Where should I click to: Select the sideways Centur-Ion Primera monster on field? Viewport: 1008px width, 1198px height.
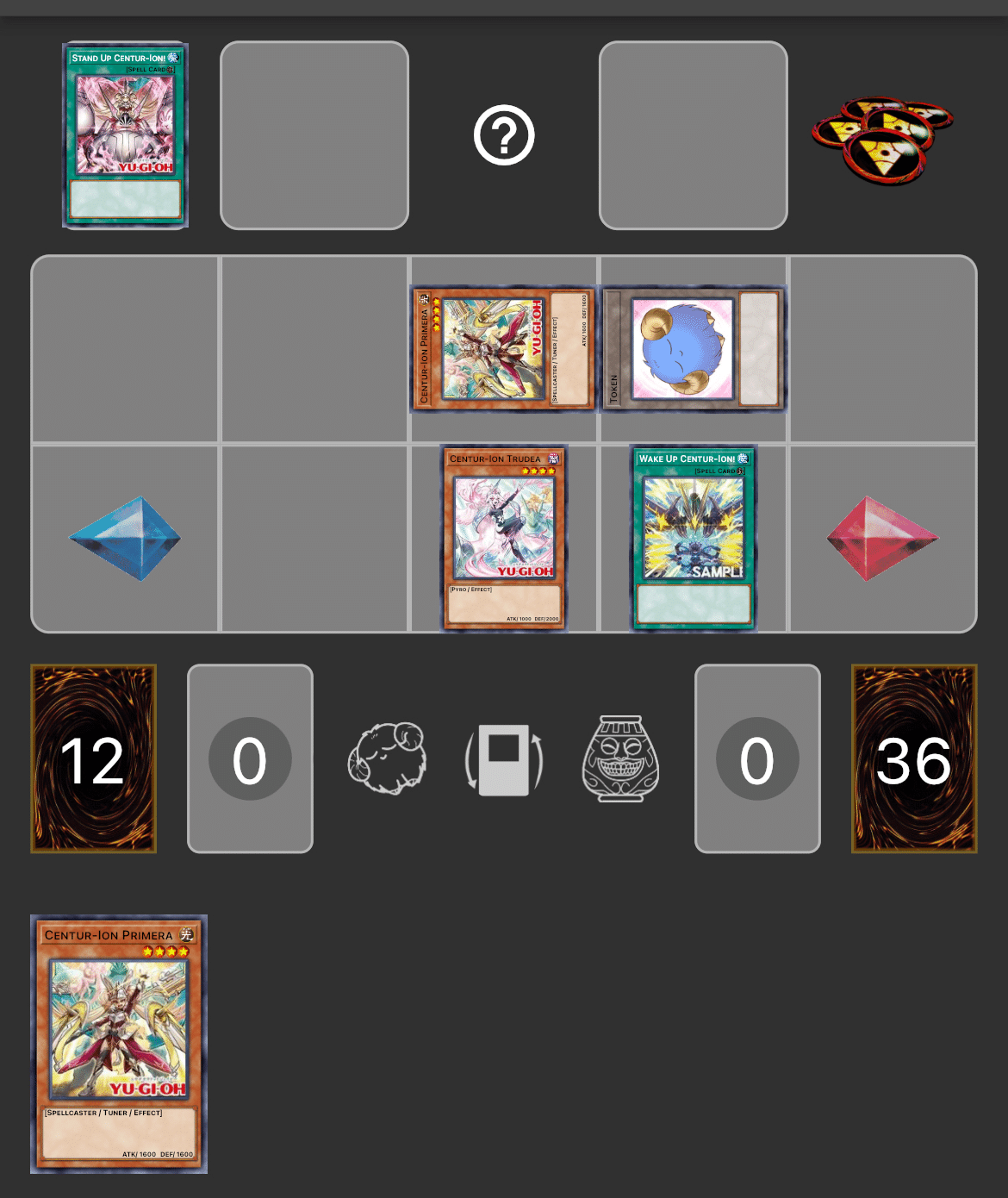point(504,349)
